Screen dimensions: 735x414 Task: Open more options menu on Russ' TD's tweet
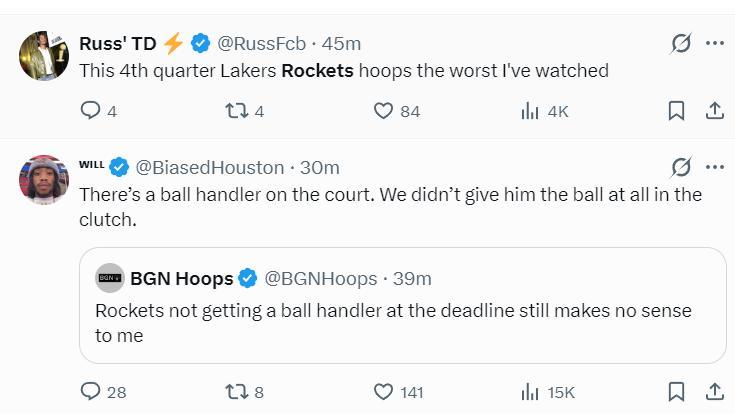[x=714, y=43]
